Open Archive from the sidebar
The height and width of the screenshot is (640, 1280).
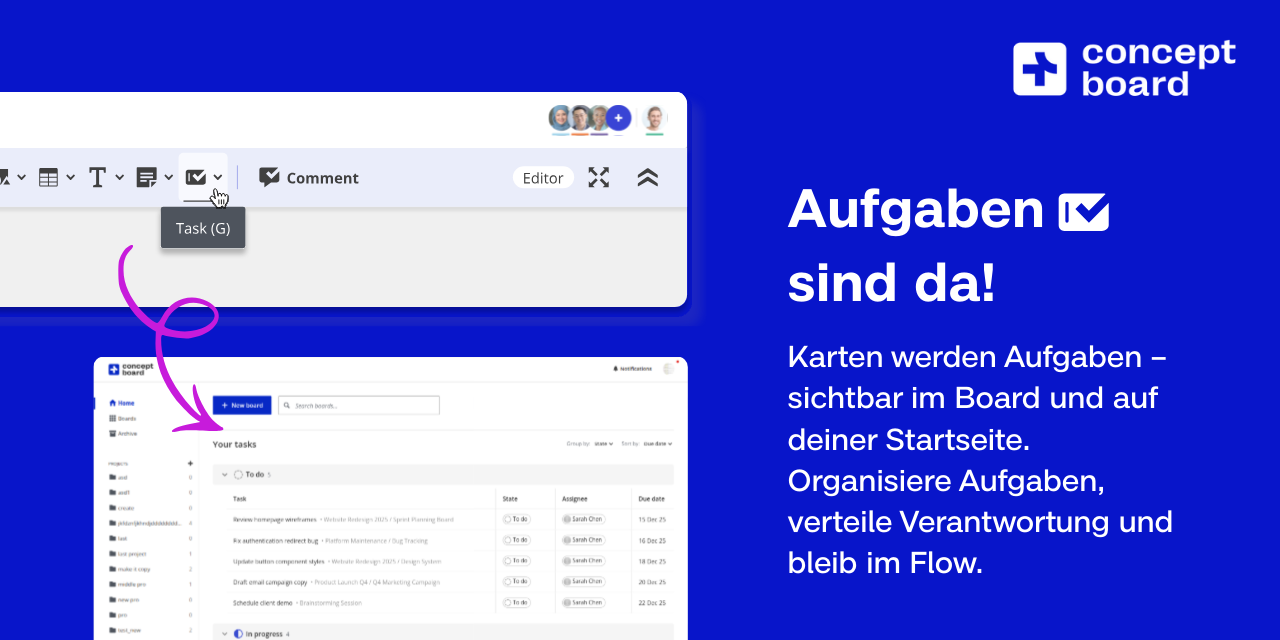tap(126, 433)
